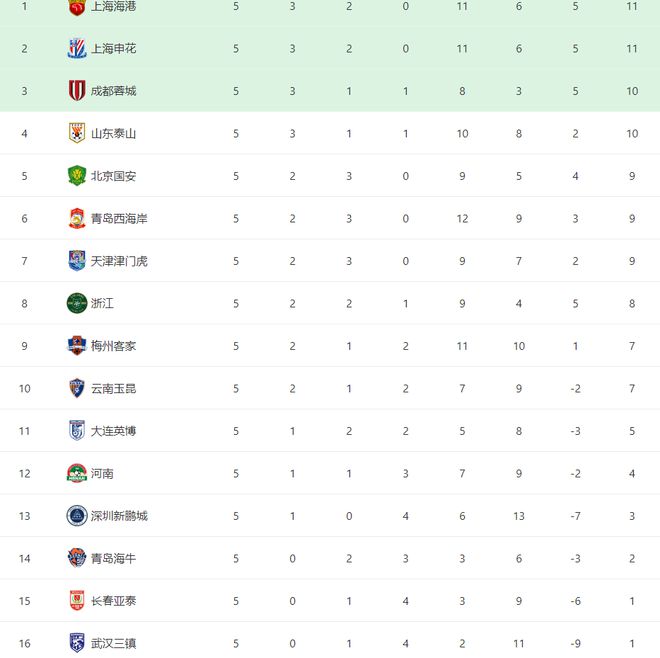Click the 梅州客家 team crest

[x=77, y=346]
